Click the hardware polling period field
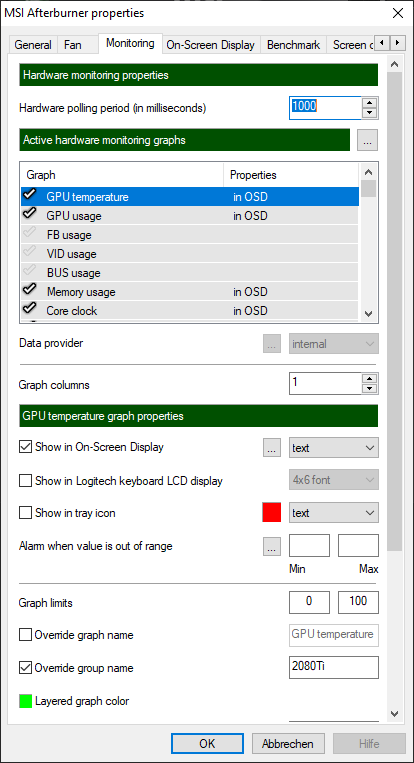 [x=326, y=108]
